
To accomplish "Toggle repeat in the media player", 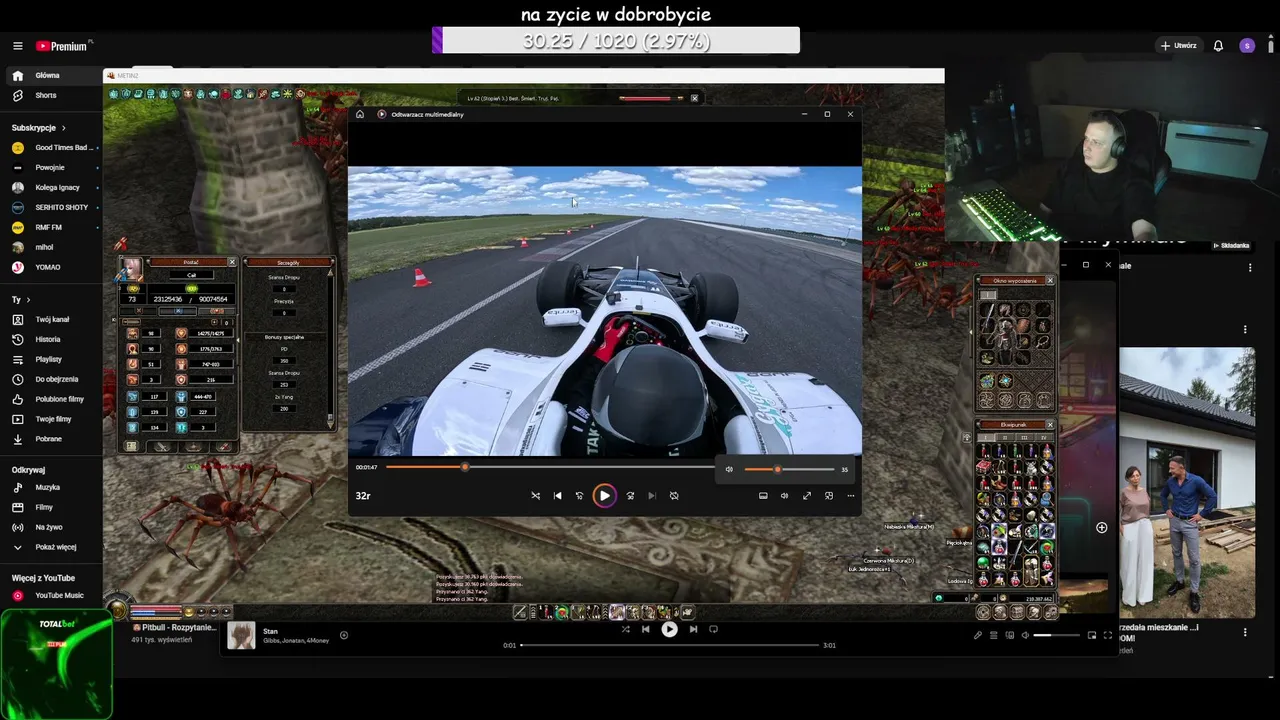I will pos(674,495).
